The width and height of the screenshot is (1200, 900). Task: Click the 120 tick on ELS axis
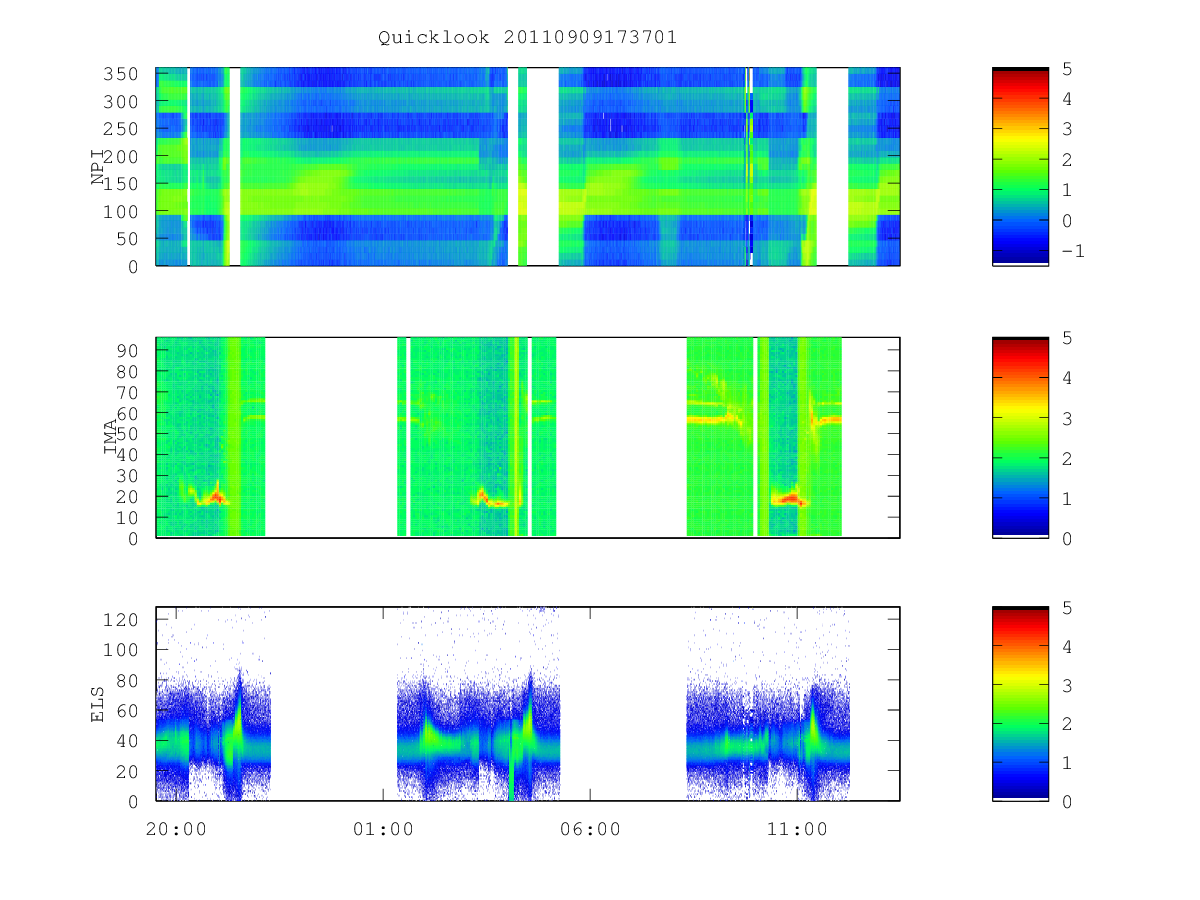[x=120, y=619]
